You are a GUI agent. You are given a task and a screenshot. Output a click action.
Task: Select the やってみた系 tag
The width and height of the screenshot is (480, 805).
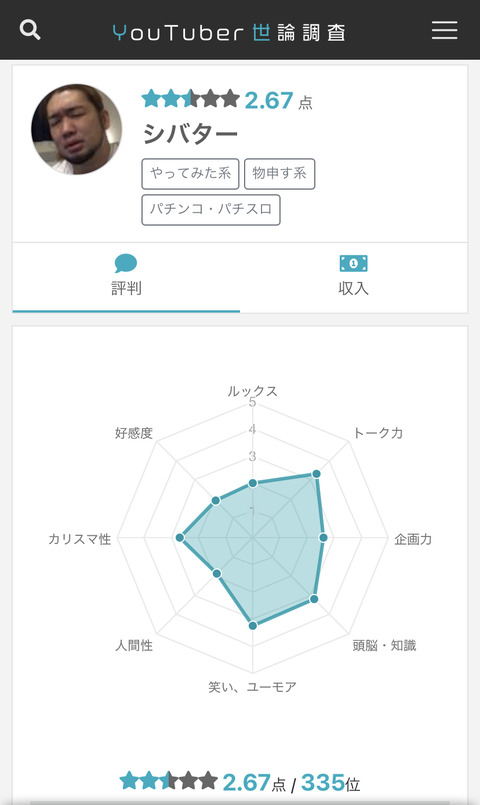pyautogui.click(x=190, y=174)
